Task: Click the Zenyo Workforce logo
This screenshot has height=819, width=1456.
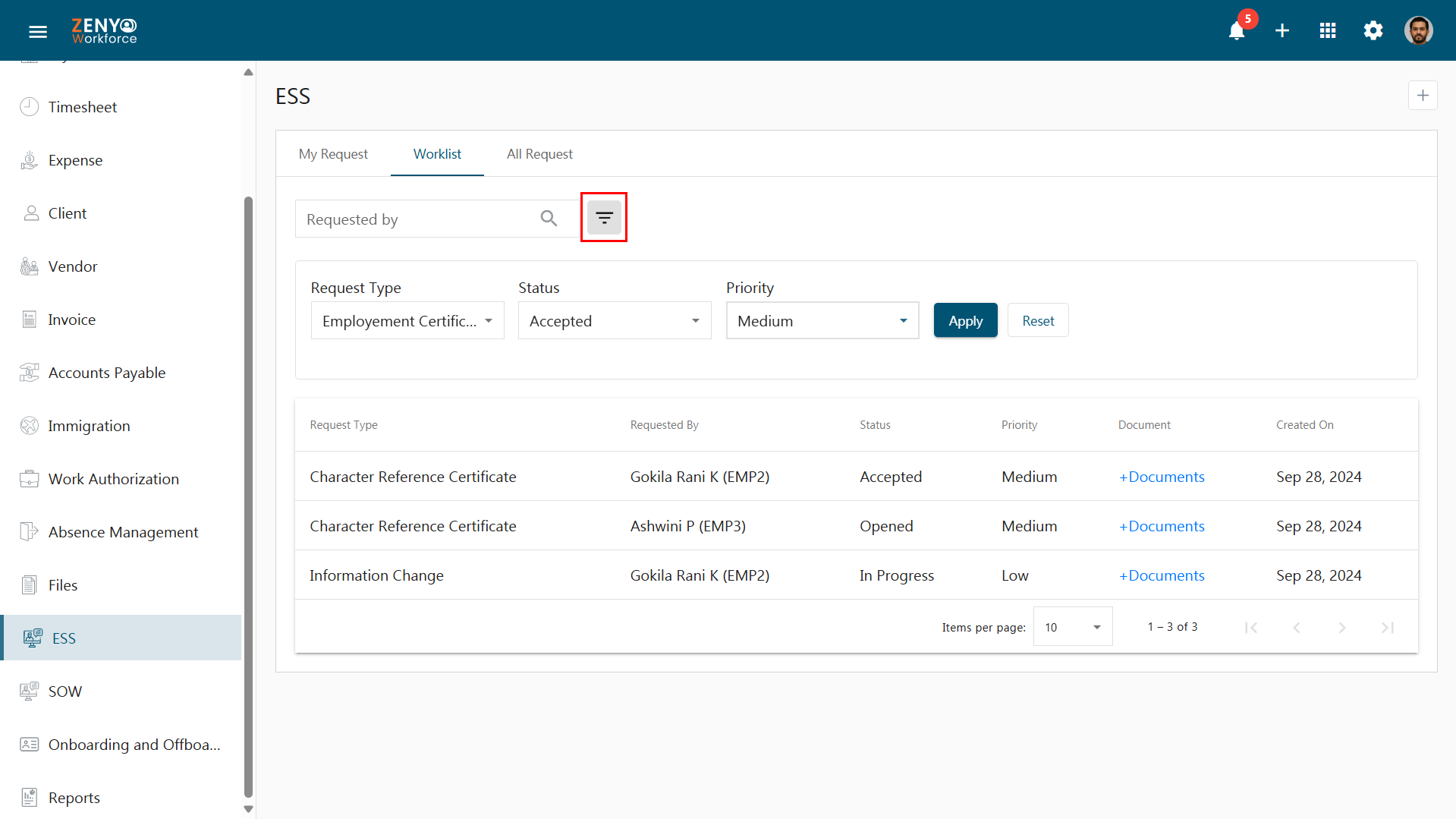Action: [105, 31]
